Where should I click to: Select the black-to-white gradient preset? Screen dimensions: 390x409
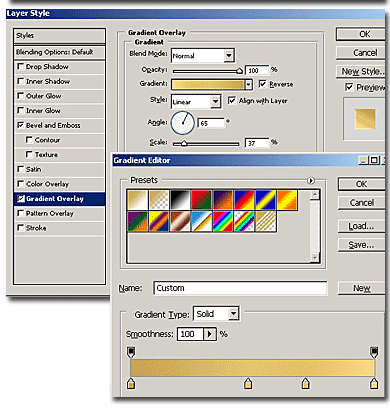click(x=180, y=200)
